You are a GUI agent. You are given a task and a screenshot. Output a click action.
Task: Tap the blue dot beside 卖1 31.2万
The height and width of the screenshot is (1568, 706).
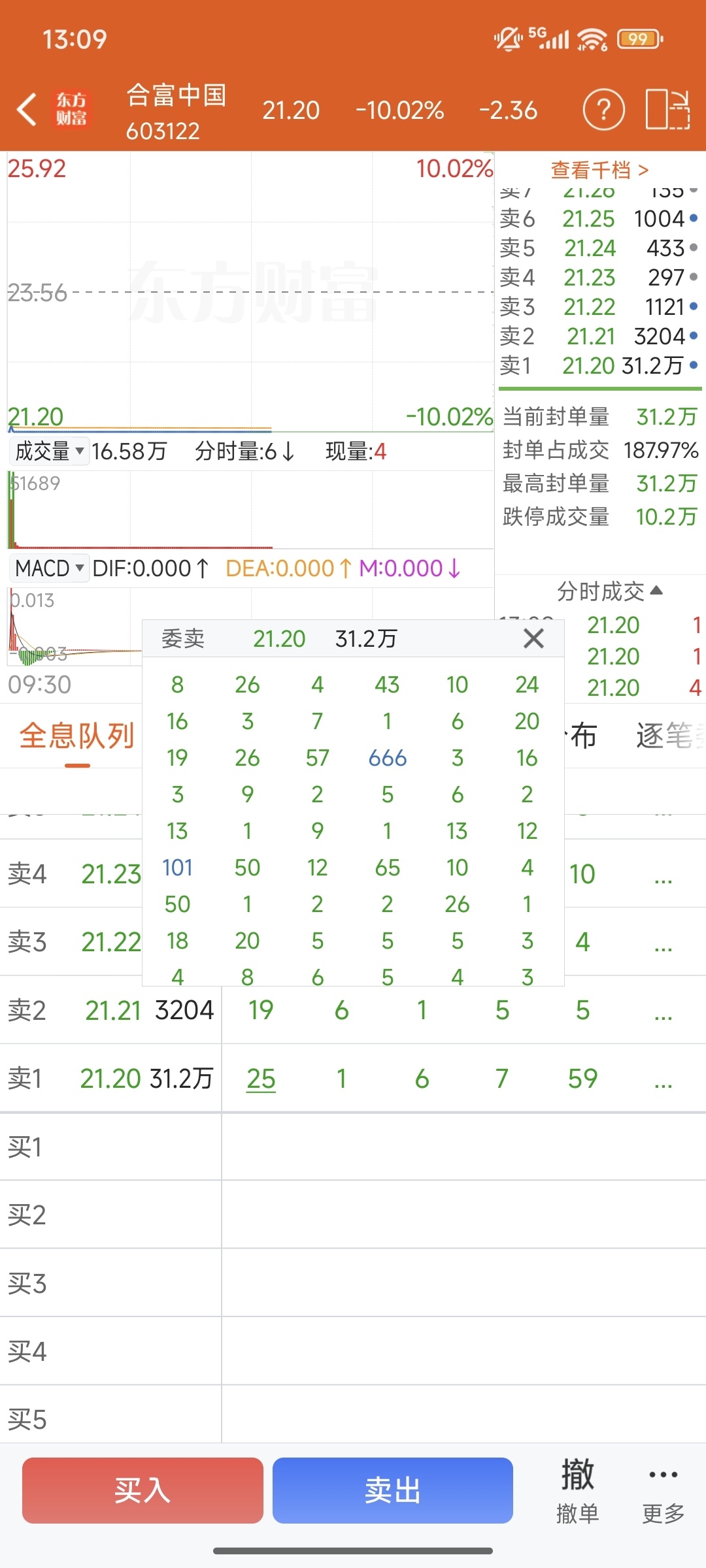(694, 365)
